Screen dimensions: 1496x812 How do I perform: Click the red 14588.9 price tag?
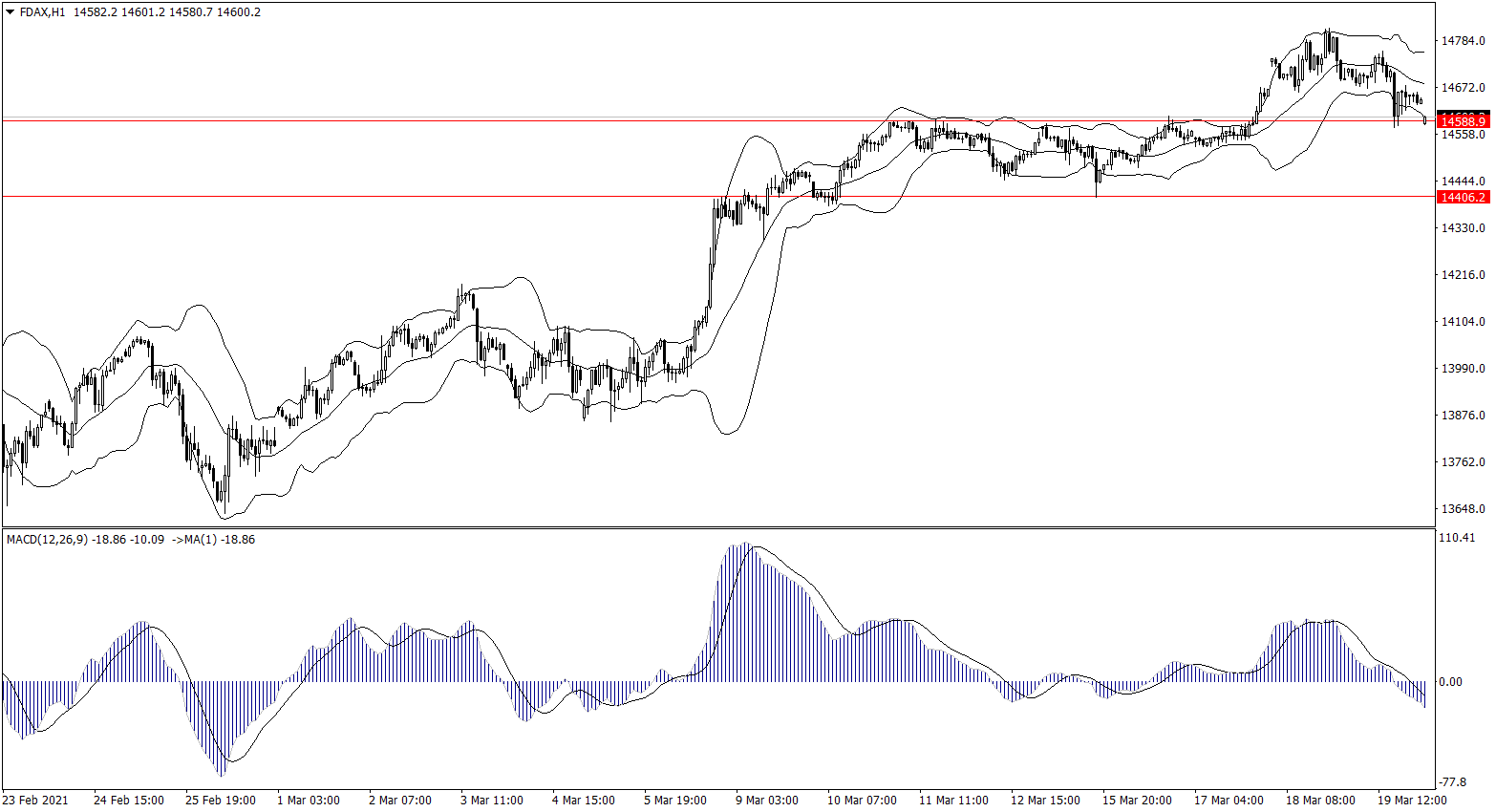click(x=1463, y=121)
